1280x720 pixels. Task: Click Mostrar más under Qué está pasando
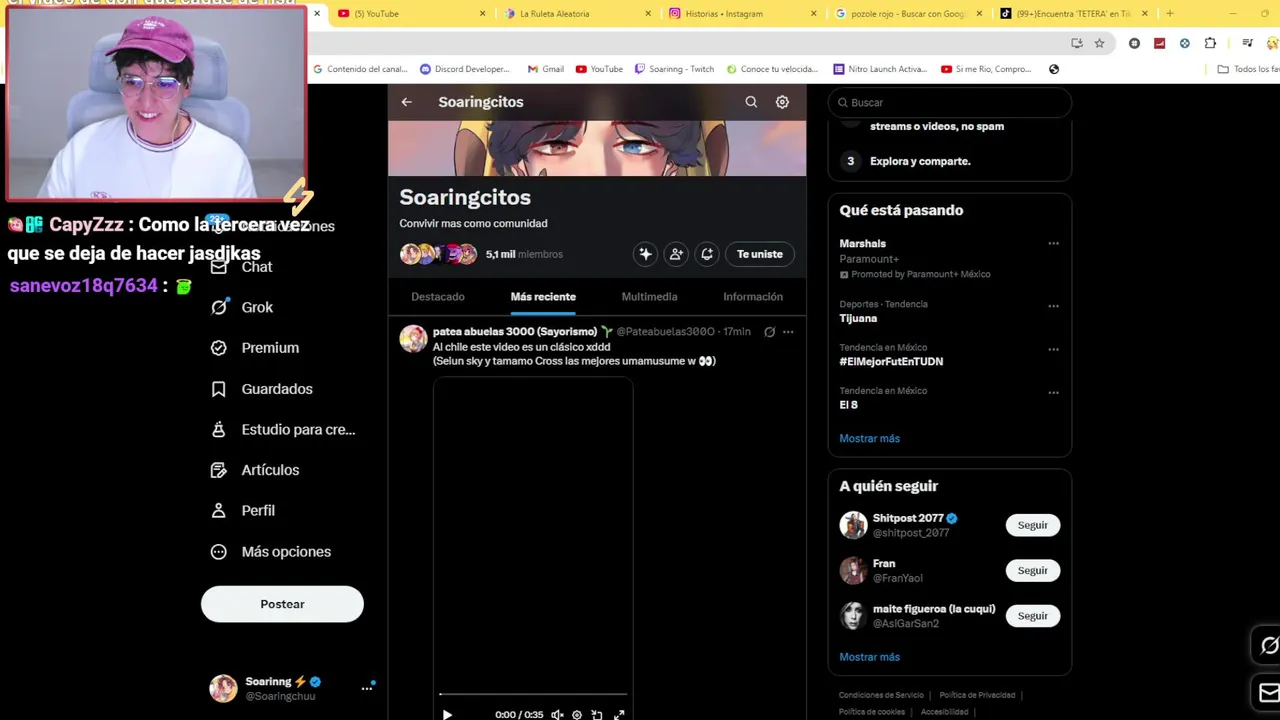coord(870,438)
